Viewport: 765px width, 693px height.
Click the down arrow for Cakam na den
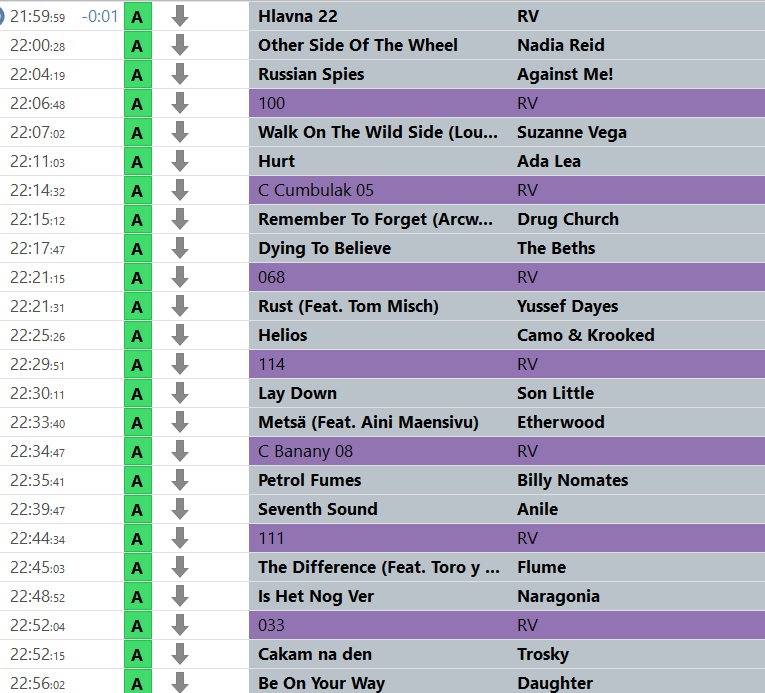[180, 655]
